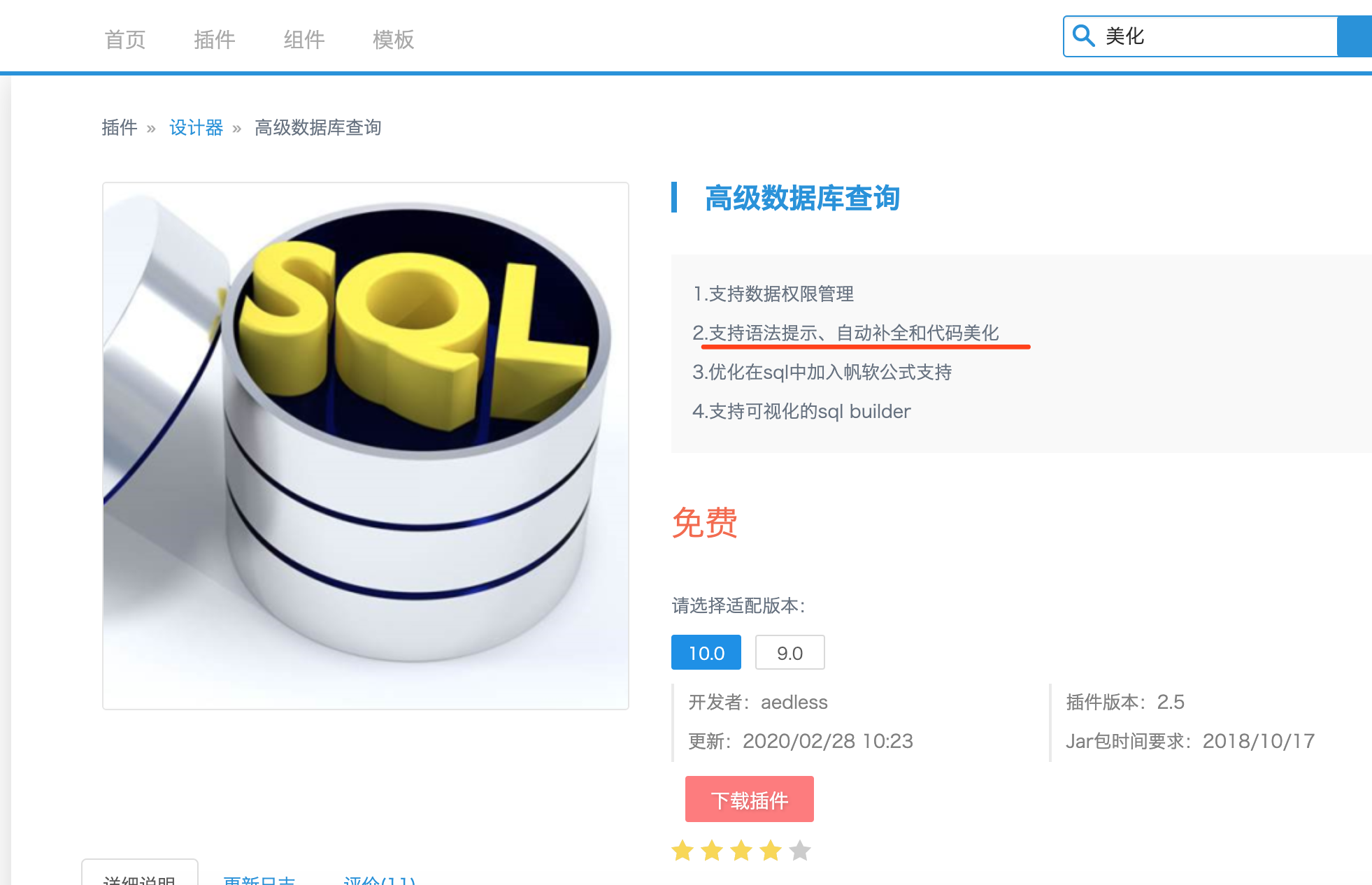Click the magnifier search icon
This screenshot has height=885, width=1372.
1083,36
